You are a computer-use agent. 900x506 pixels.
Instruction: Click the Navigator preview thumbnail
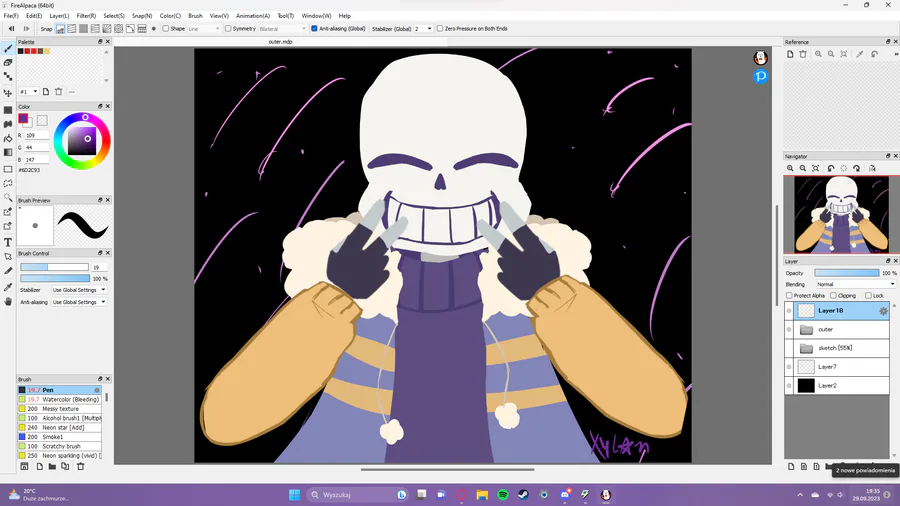(841, 215)
